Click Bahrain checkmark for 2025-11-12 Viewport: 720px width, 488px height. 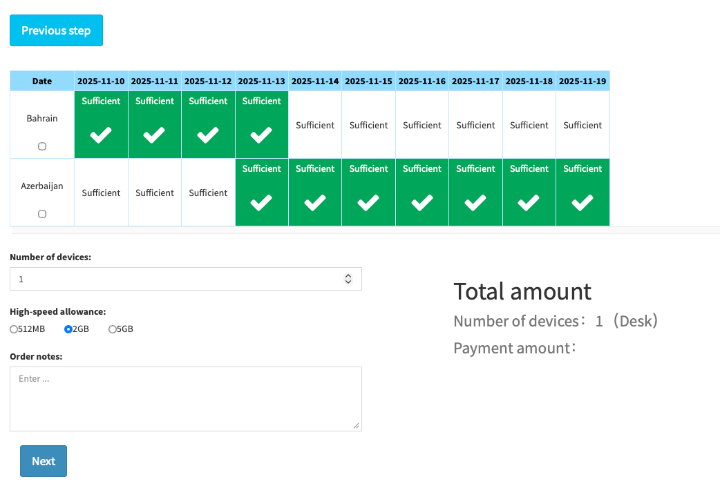(208, 135)
